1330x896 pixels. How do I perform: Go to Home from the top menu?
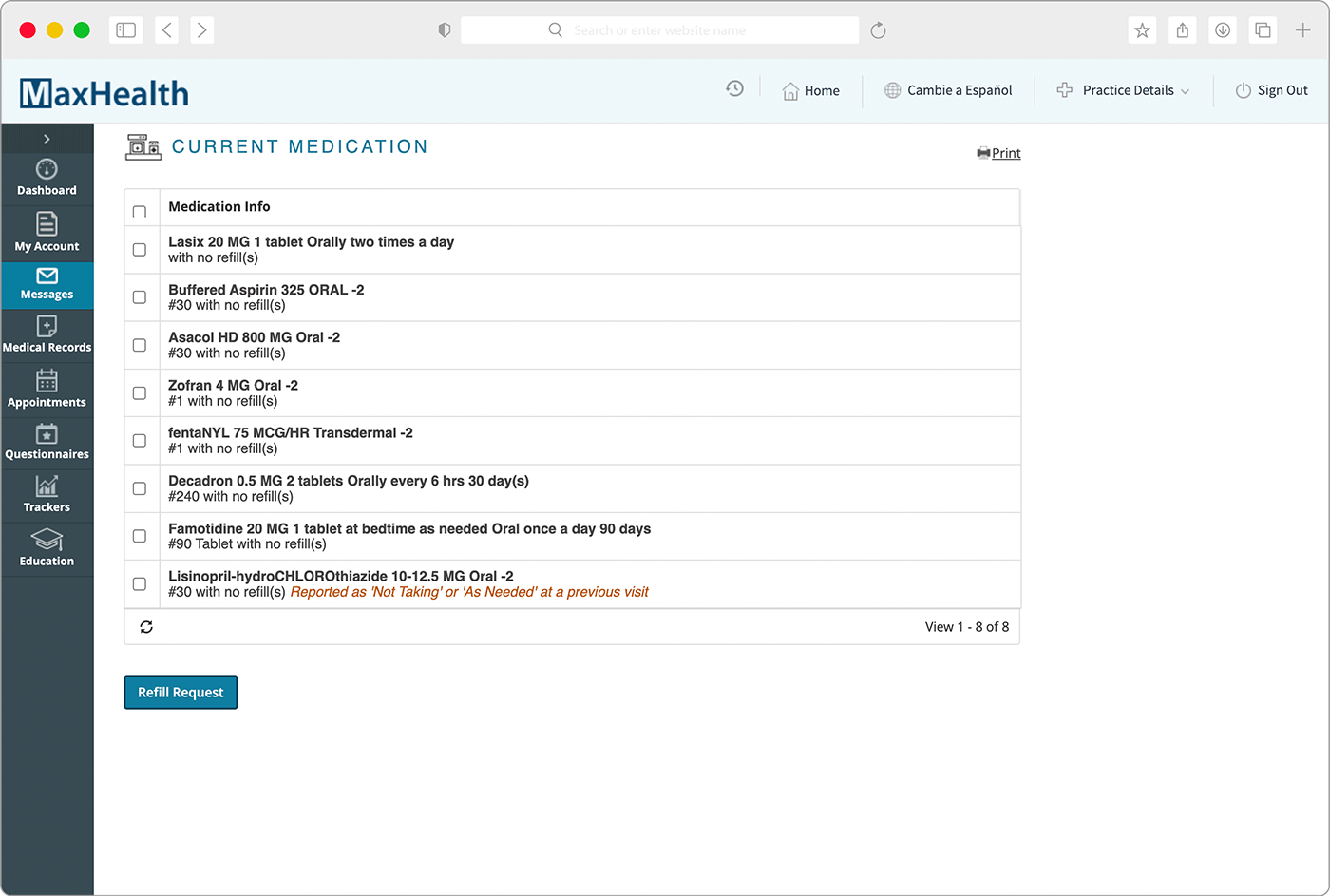(x=811, y=90)
